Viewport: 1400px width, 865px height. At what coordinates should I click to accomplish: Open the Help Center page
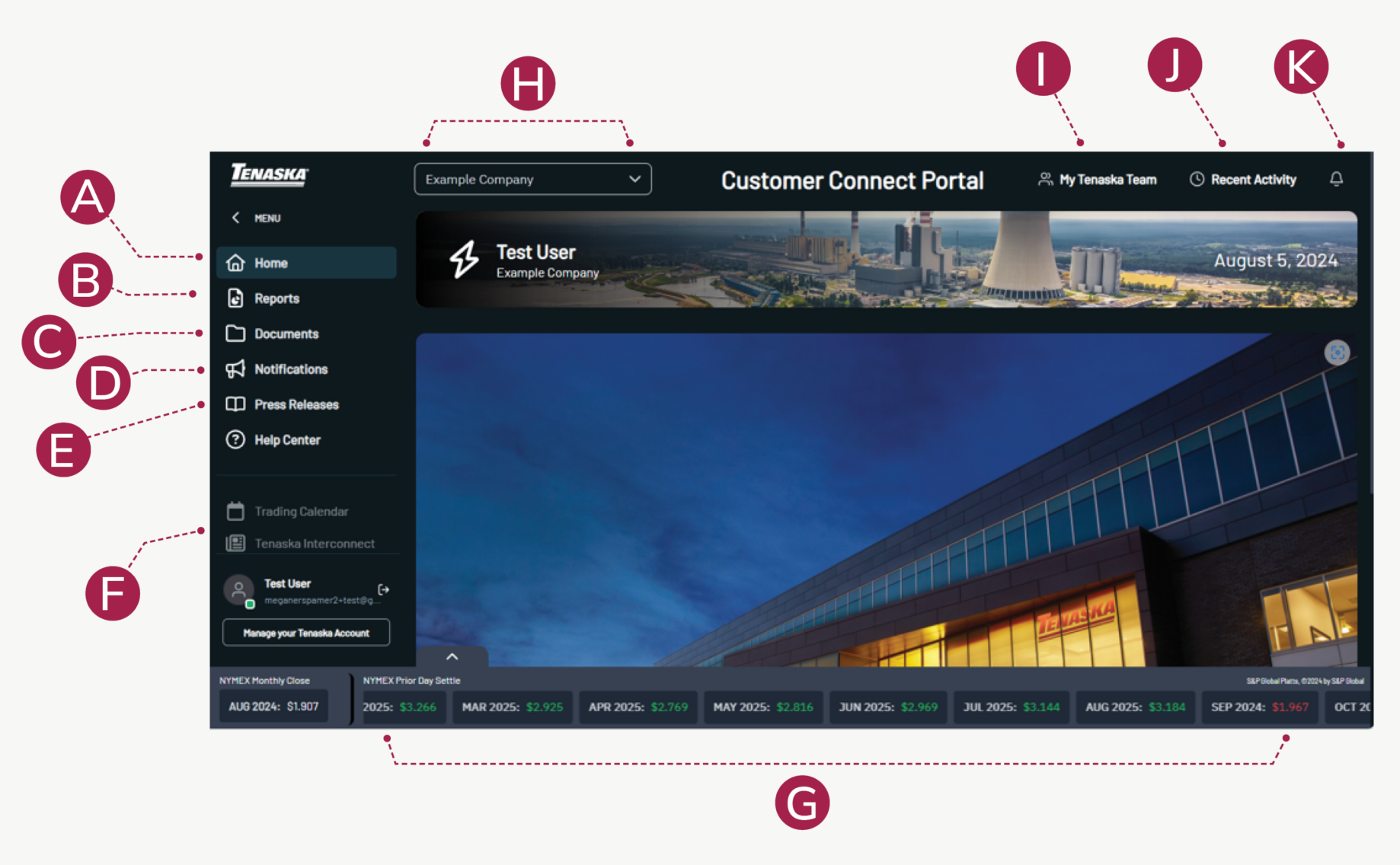(x=286, y=440)
